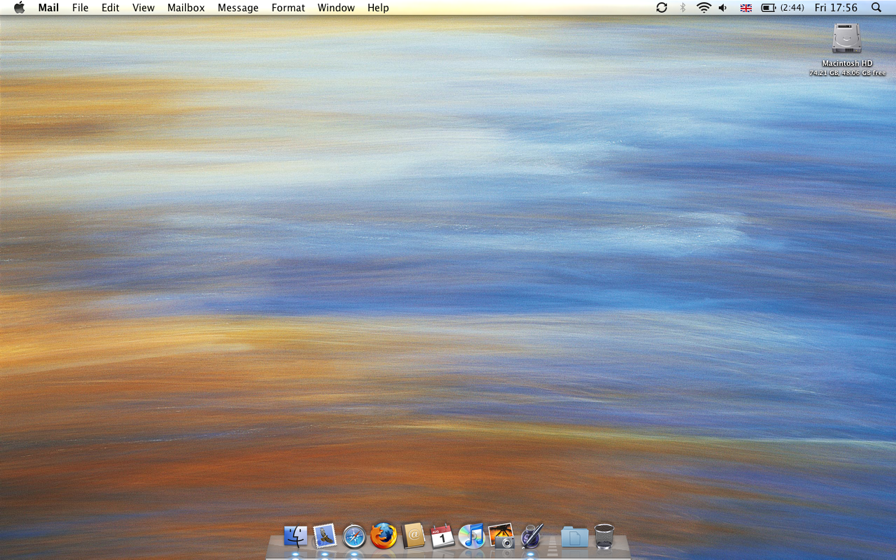Click the Mail stamp icon in dock
The width and height of the screenshot is (896, 560).
click(x=324, y=537)
